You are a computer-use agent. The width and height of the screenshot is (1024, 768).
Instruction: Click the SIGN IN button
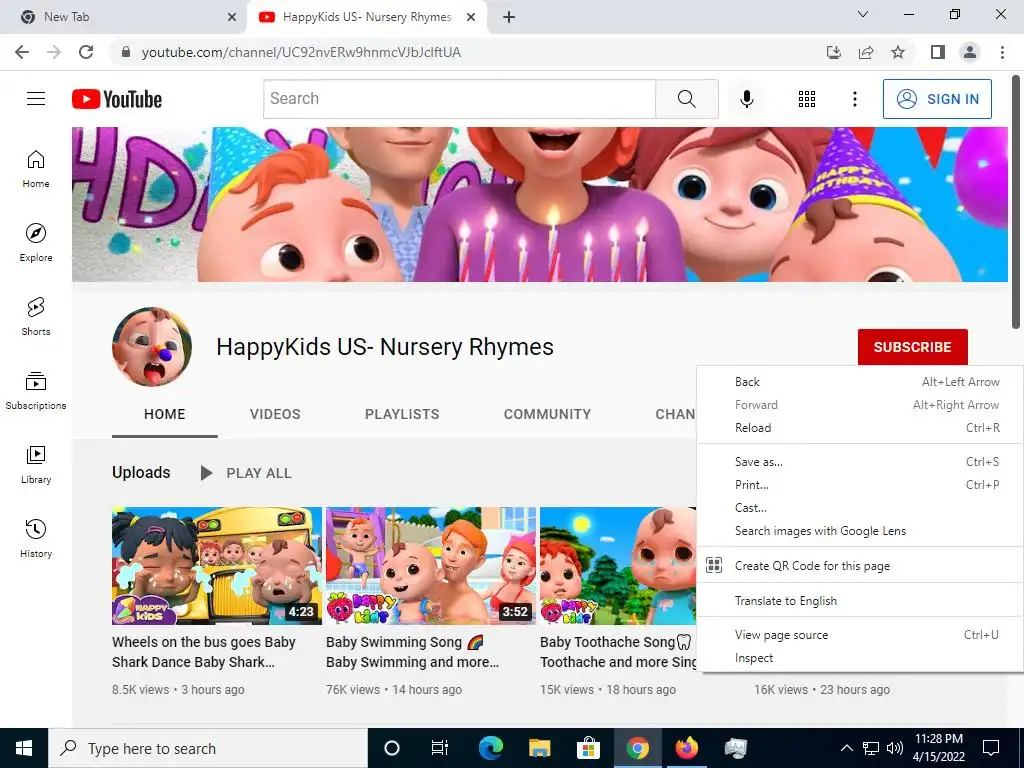[937, 99]
